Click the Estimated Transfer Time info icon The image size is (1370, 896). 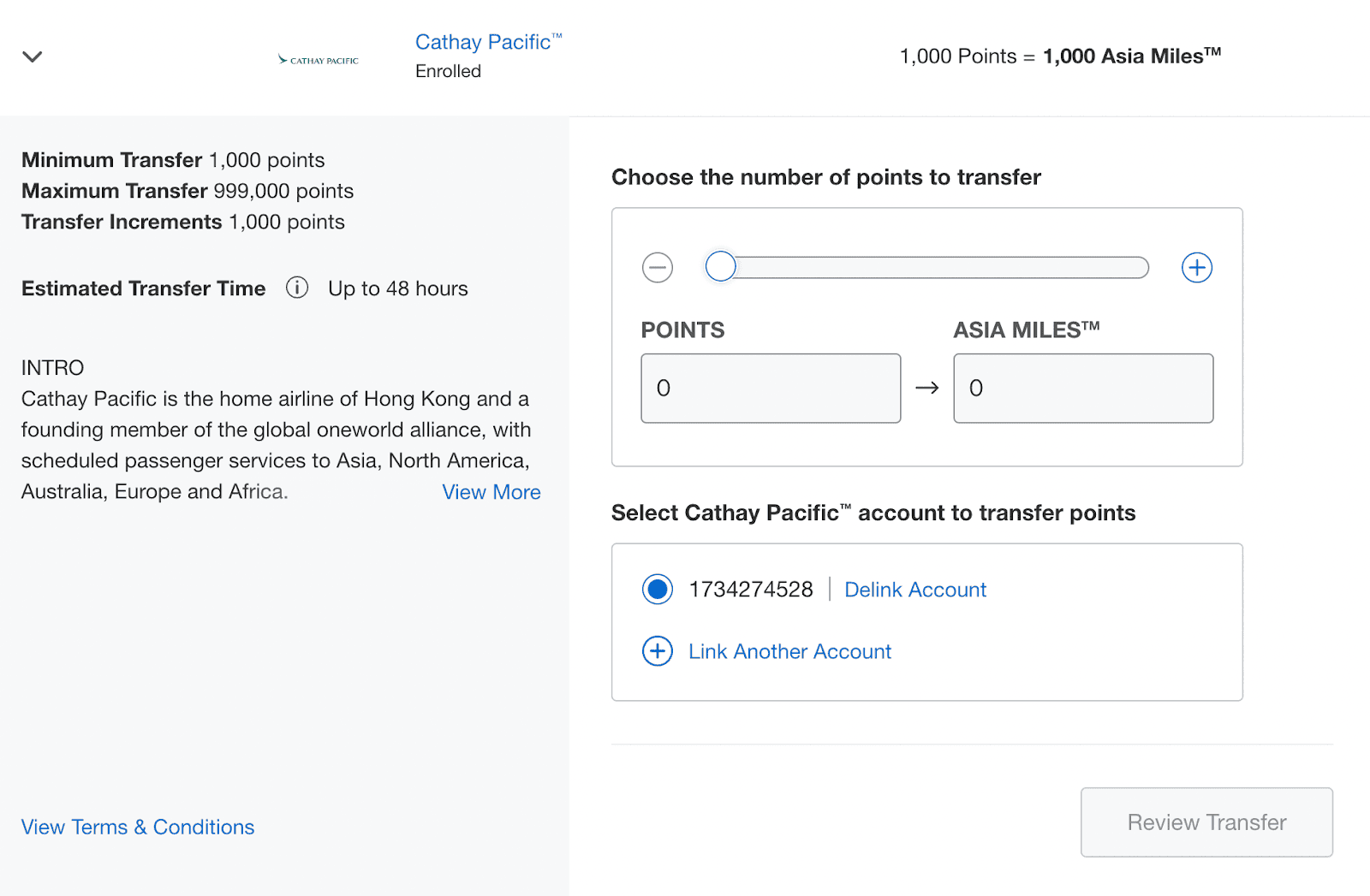coord(297,288)
